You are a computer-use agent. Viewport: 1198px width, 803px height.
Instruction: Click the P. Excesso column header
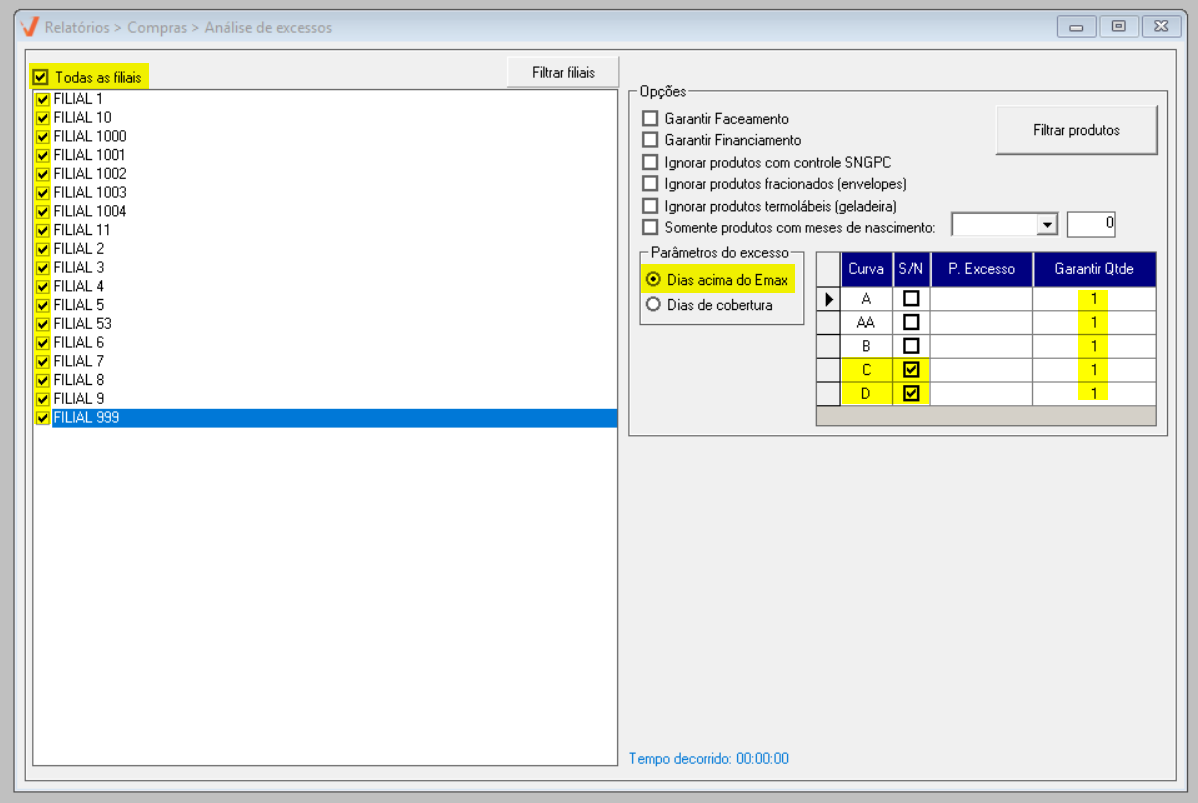tap(981, 269)
